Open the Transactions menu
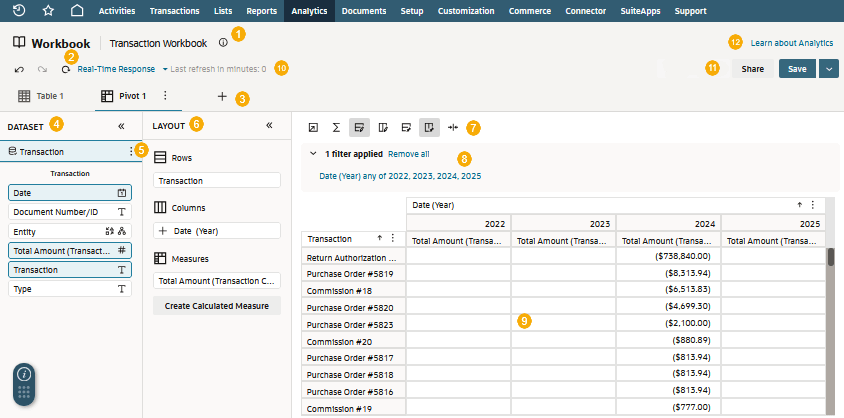The height and width of the screenshot is (418, 844). (x=174, y=11)
